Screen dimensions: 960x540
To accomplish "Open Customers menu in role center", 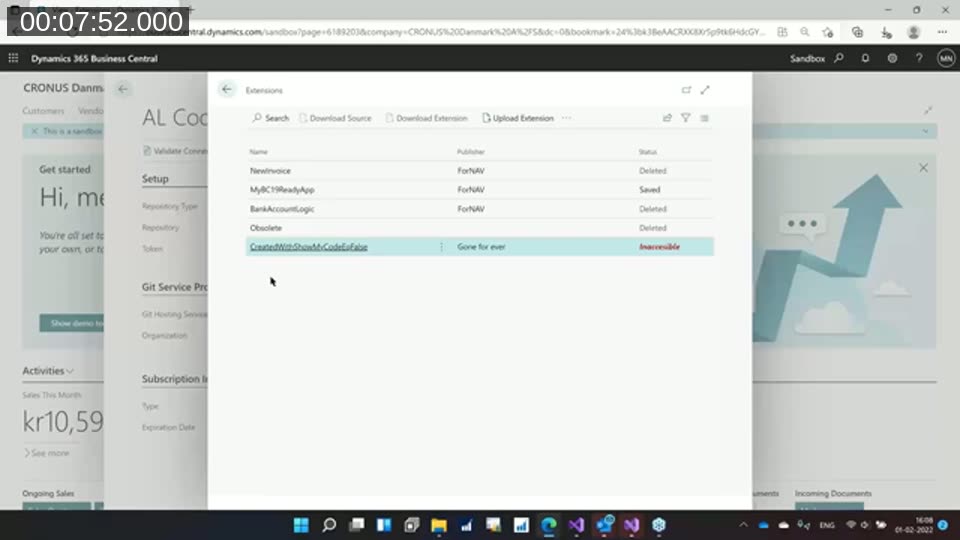I will (43, 111).
